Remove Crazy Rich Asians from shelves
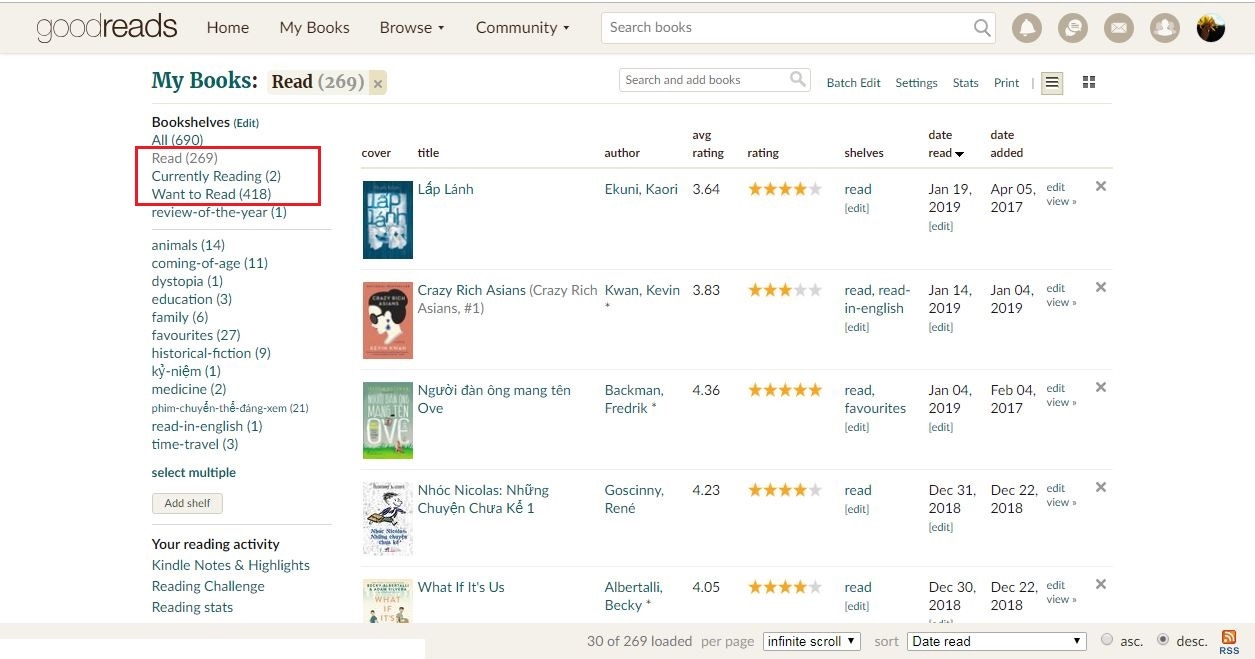 [x=1101, y=287]
